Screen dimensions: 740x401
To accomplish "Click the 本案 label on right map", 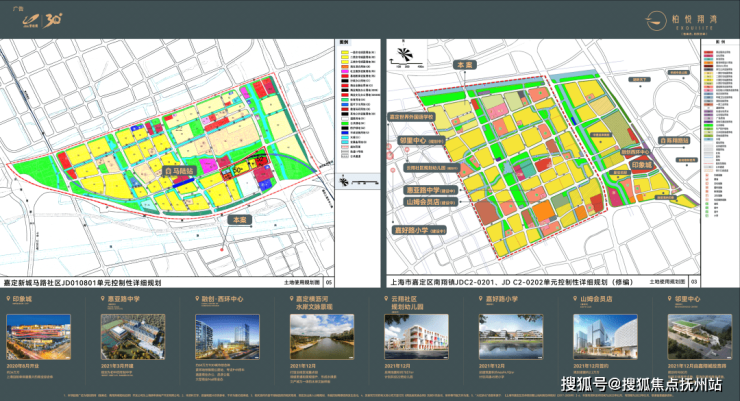I will click(x=461, y=63).
